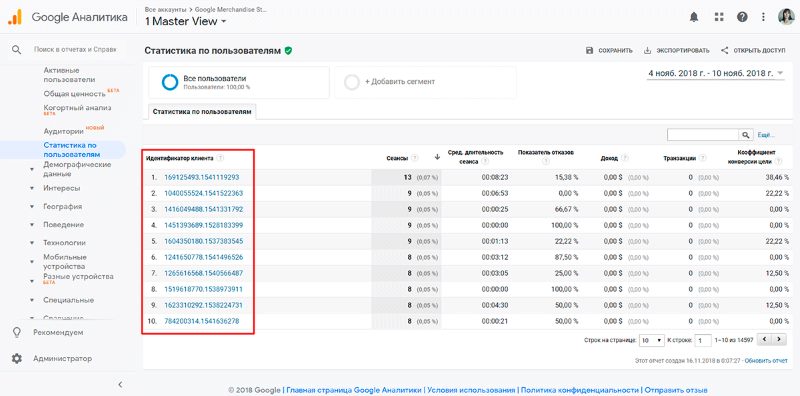Open Условия использования footer link
This screenshot has height=396, width=800.
click(x=472, y=390)
